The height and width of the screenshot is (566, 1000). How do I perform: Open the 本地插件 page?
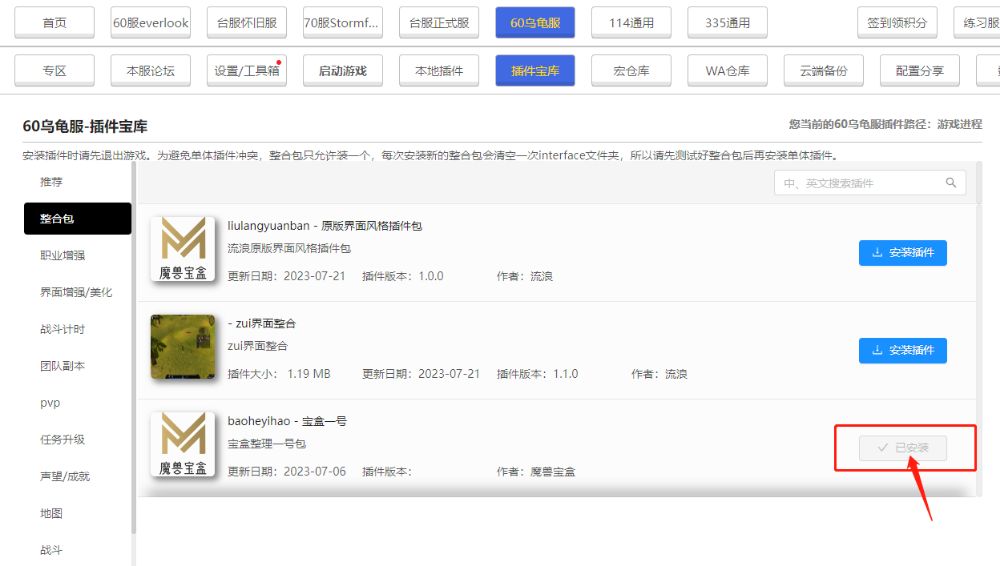coord(439,71)
